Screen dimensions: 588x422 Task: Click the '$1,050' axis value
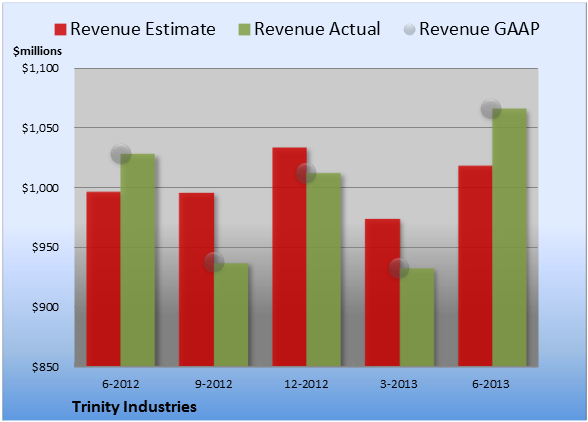click(40, 128)
